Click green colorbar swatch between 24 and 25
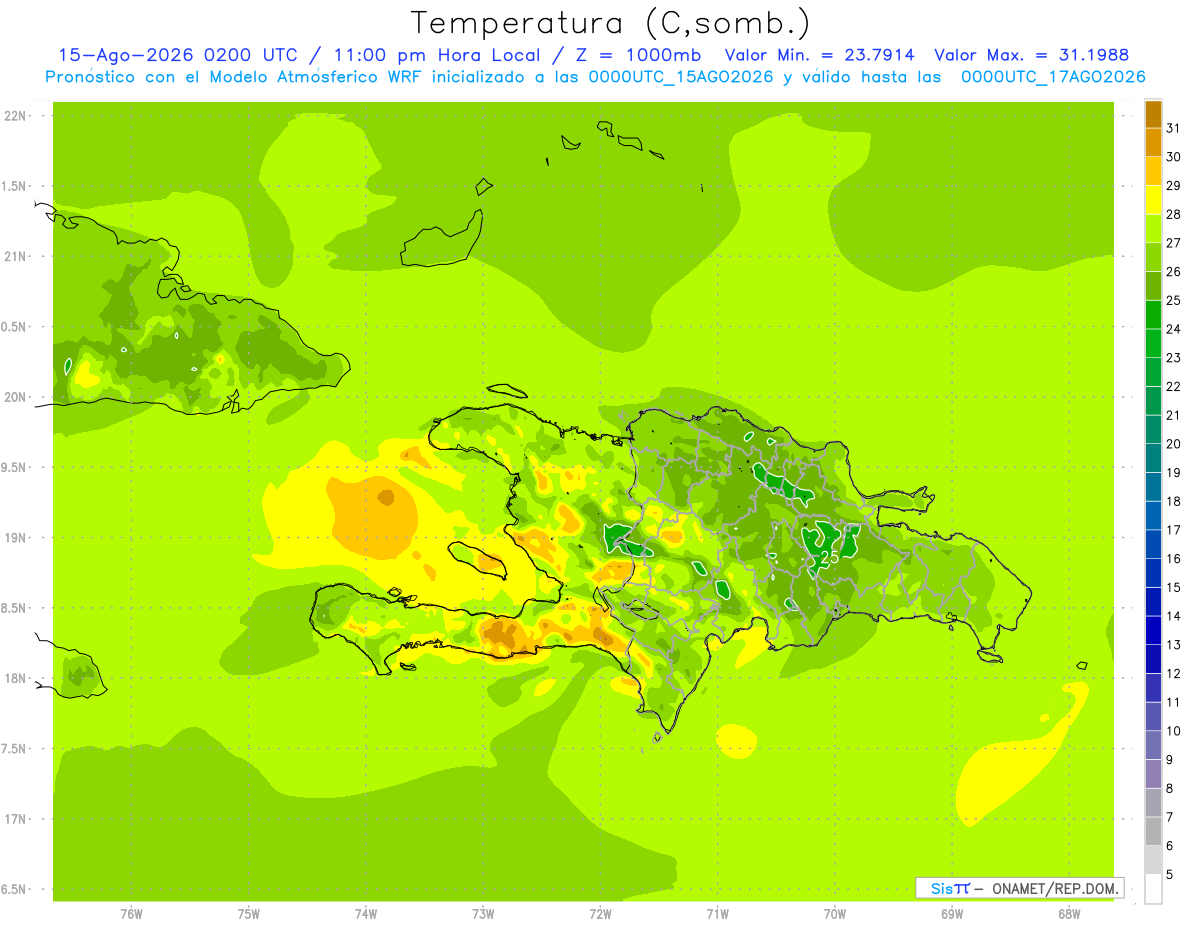The width and height of the screenshot is (1200, 927). coord(1153,314)
